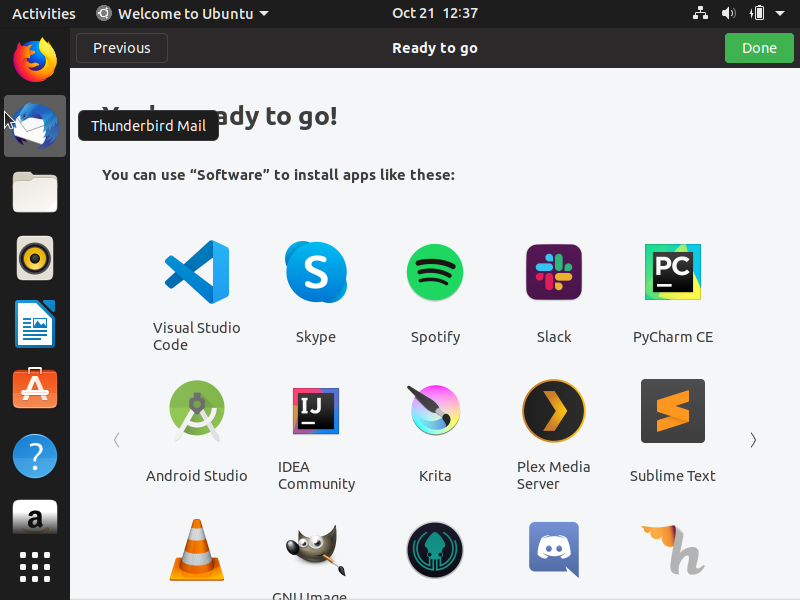Click the Slack label text
Image resolution: width=800 pixels, height=600 pixels.
(554, 337)
